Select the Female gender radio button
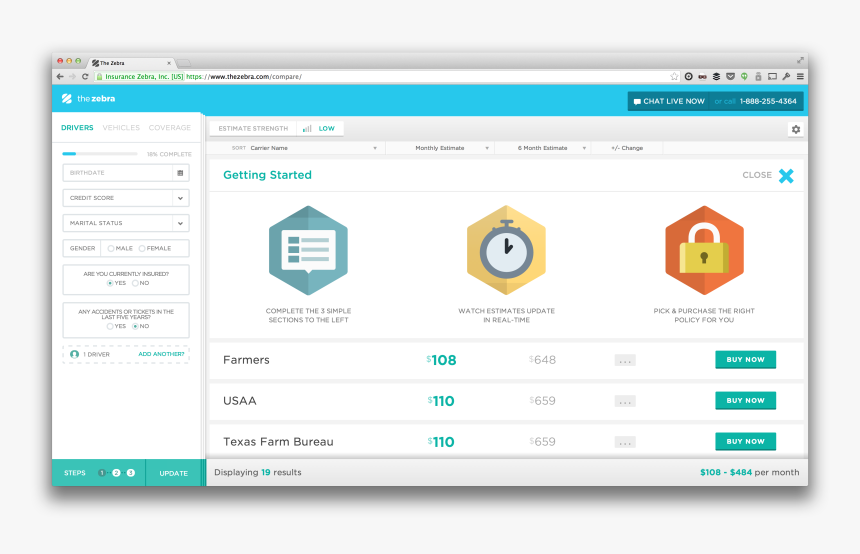This screenshot has height=554, width=860. click(142, 248)
